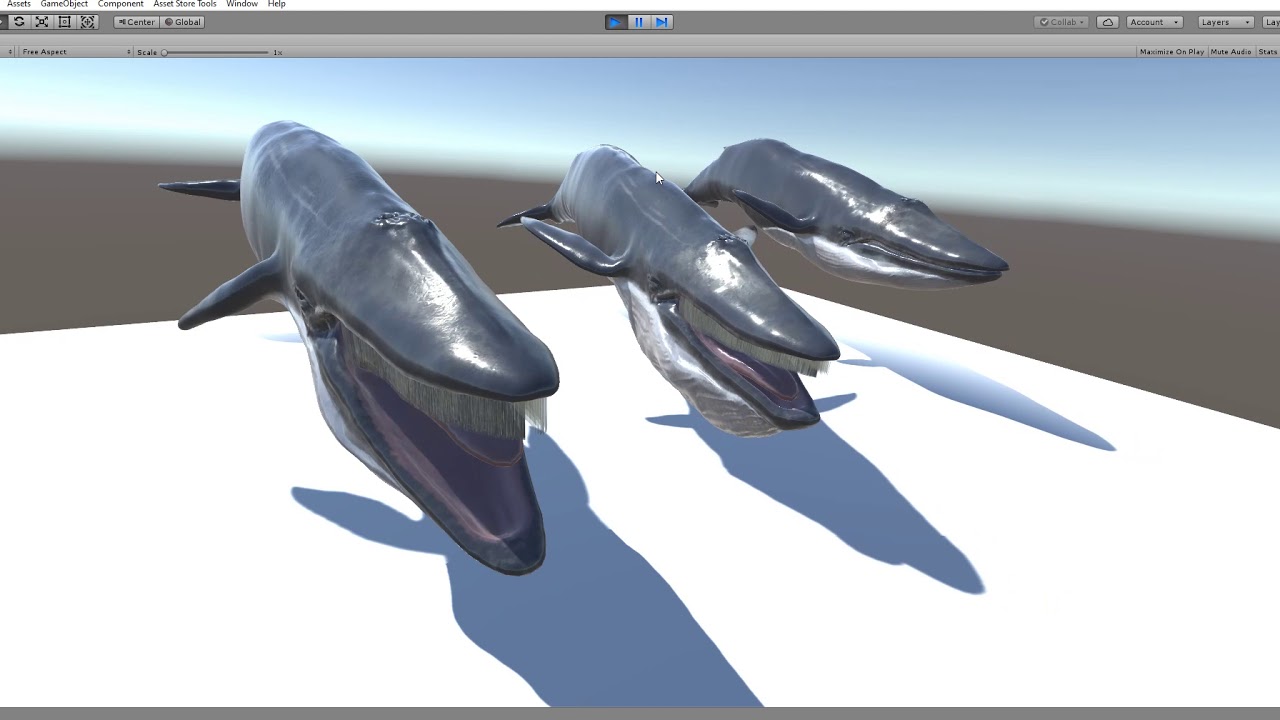
Task: Open the Free Aspect dropdown
Action: click(x=75, y=52)
